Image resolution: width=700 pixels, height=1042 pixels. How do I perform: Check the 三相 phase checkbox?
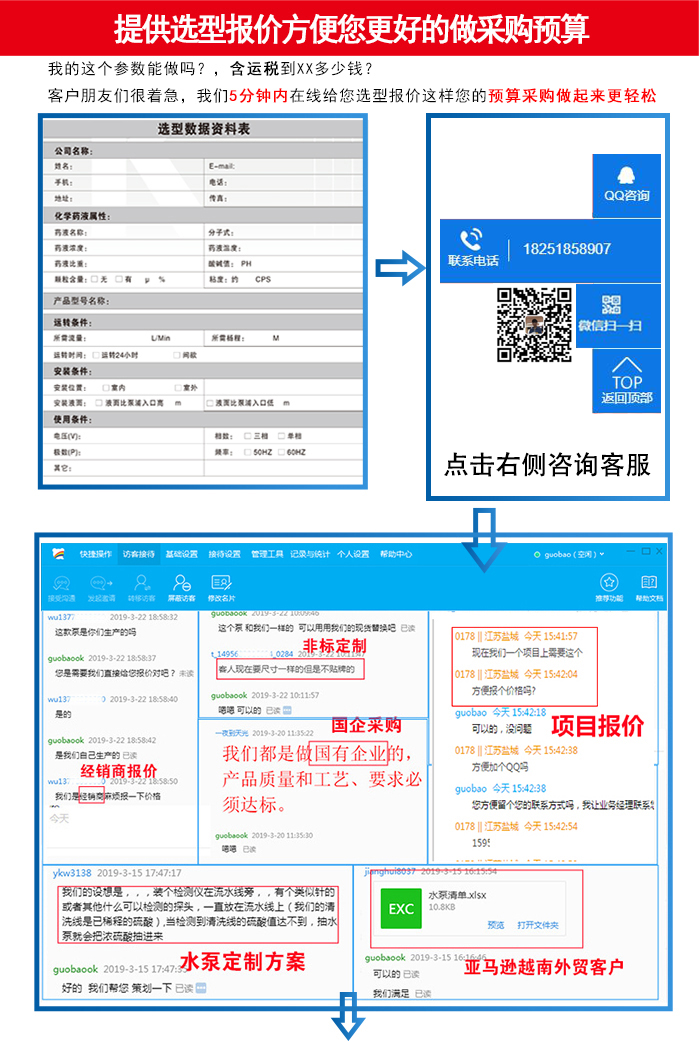coord(248,436)
